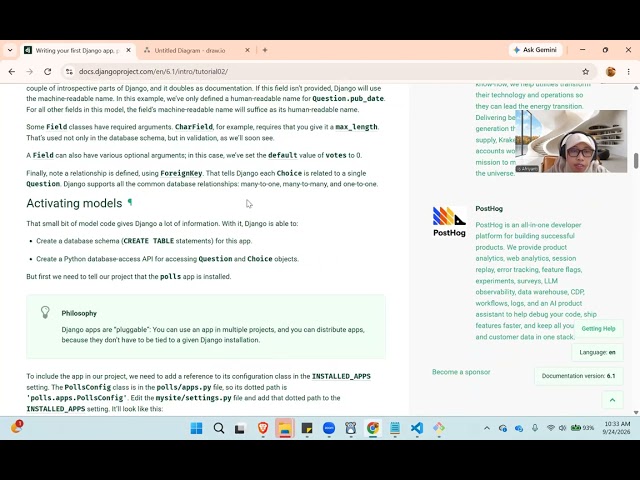Screen dimensions: 640x480
Task: Open File Explorer from taskbar
Action: click(x=284, y=428)
